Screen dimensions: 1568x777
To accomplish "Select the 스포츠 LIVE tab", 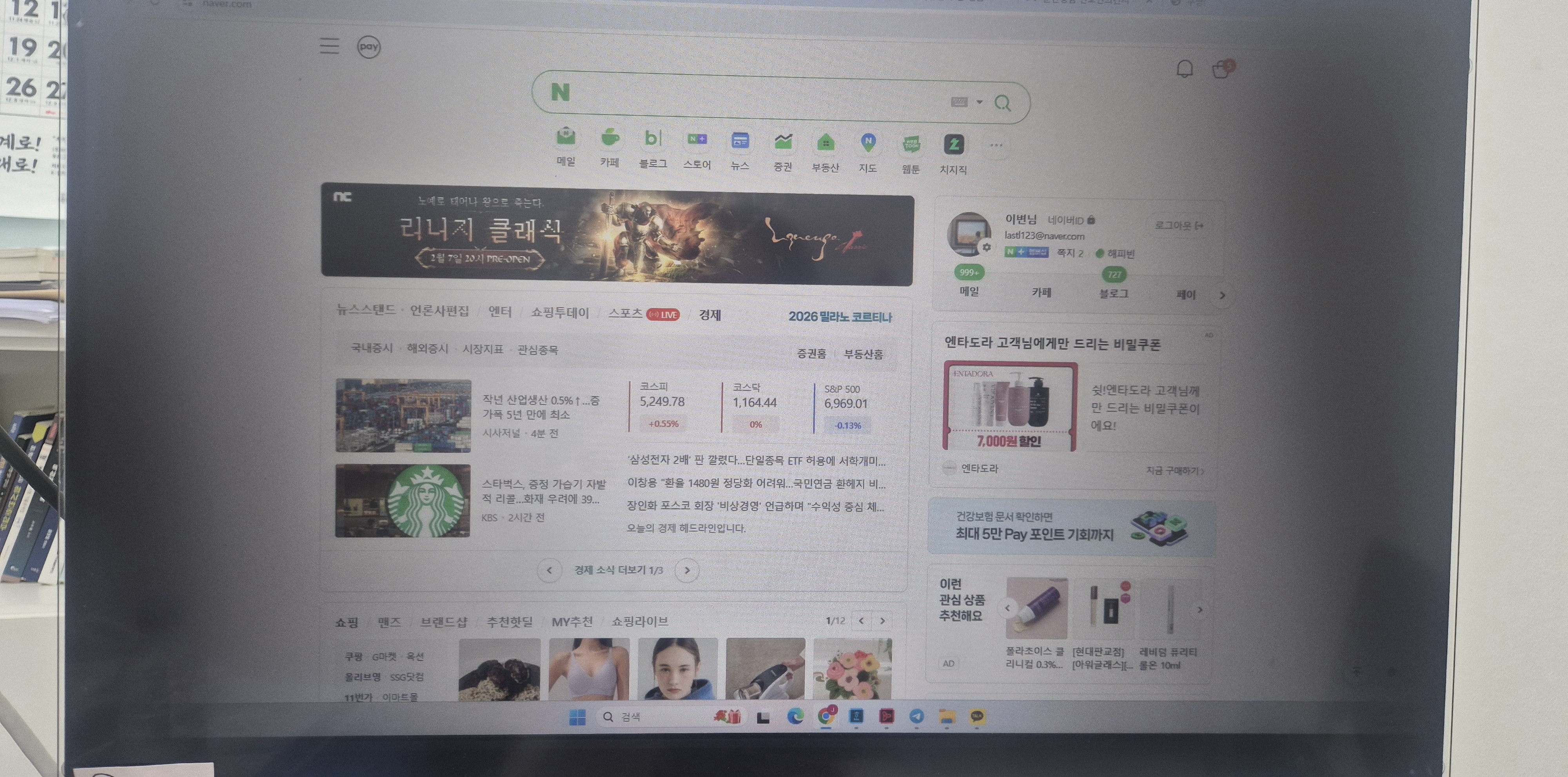I will click(x=643, y=314).
